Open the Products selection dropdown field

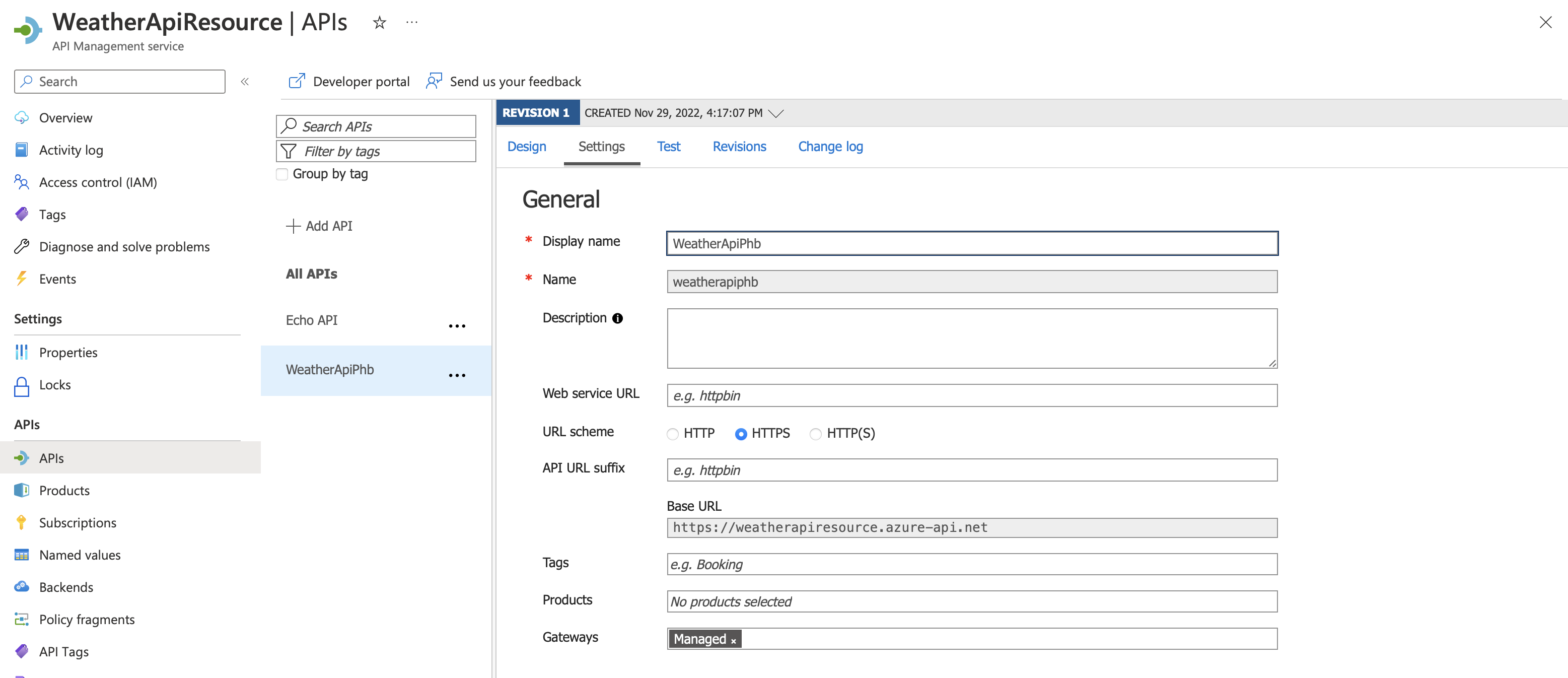click(971, 601)
